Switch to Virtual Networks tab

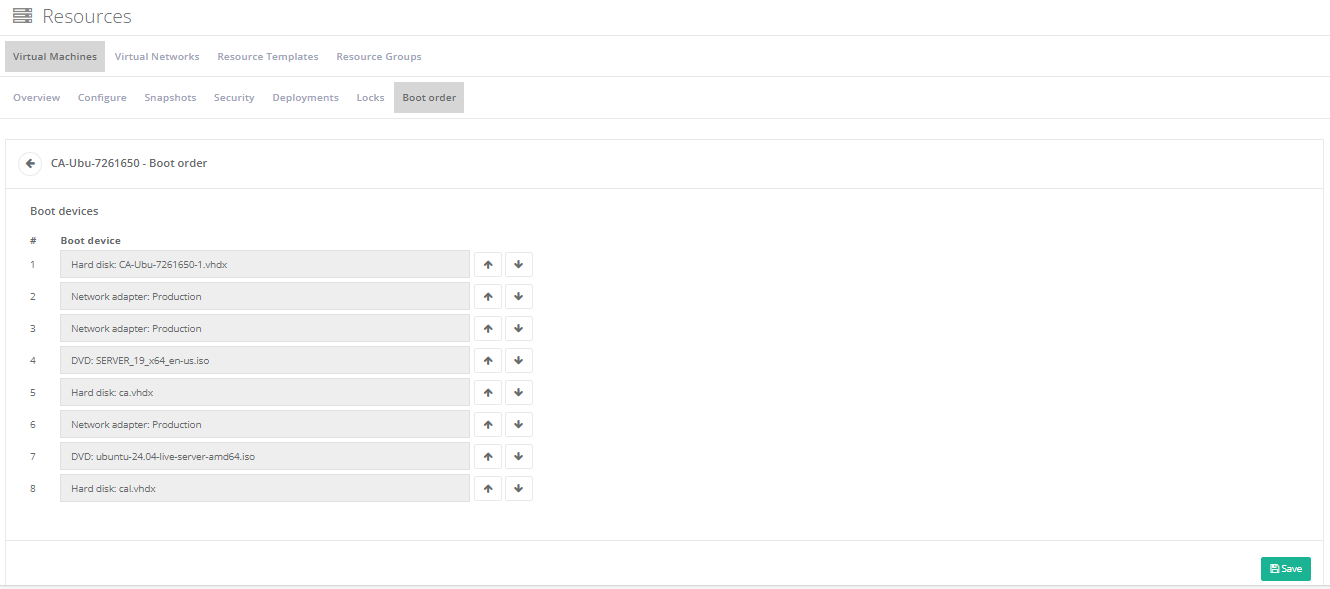point(157,57)
